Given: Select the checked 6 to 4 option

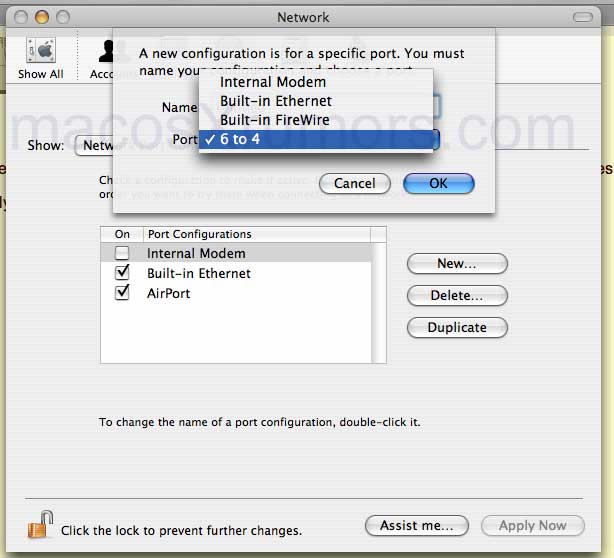Looking at the screenshot, I should pos(316,139).
